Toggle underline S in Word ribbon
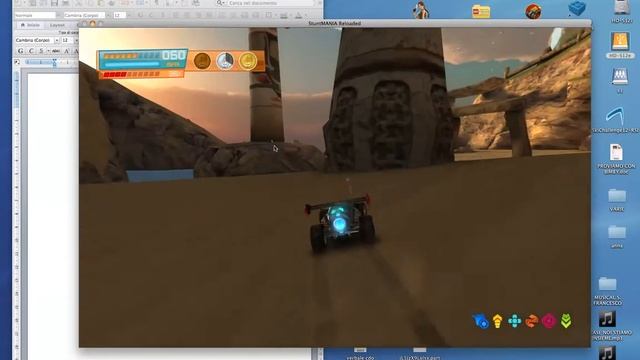This screenshot has height=360, width=640. pyautogui.click(x=41, y=51)
